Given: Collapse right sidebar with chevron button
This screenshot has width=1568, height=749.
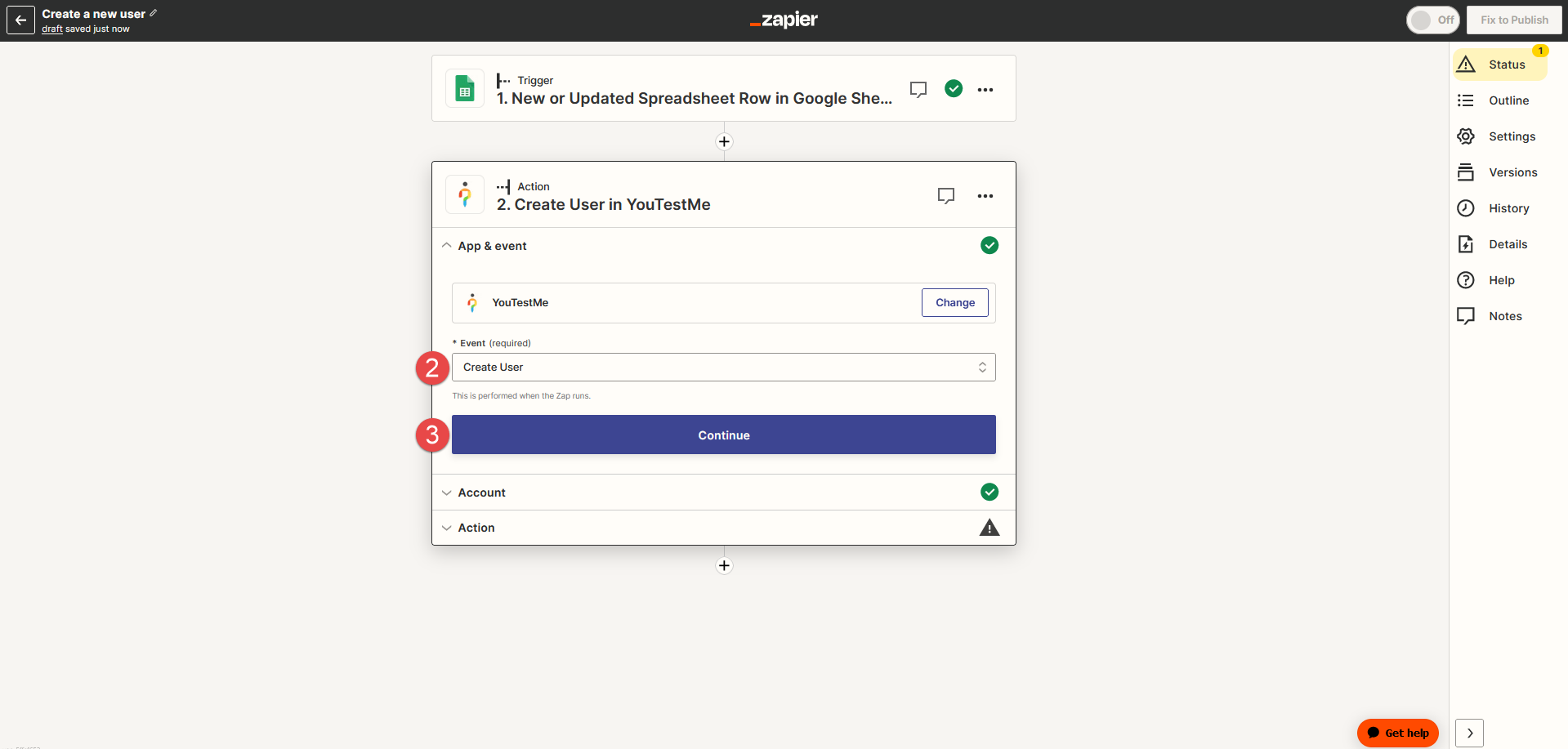Looking at the screenshot, I should [1470, 733].
